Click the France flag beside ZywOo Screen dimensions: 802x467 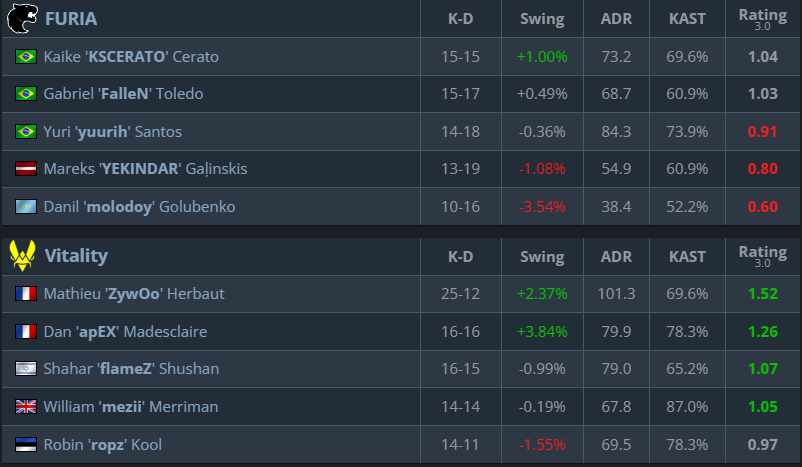(26, 294)
